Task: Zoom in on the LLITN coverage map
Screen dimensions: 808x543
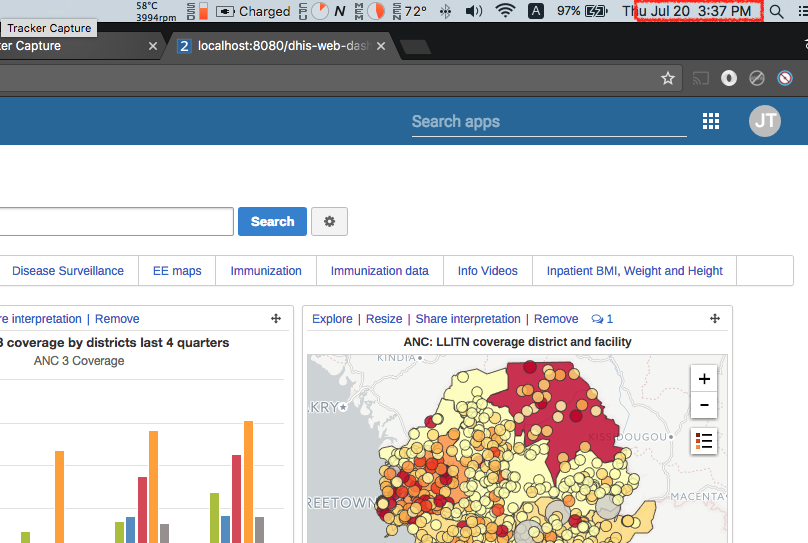Action: click(704, 379)
